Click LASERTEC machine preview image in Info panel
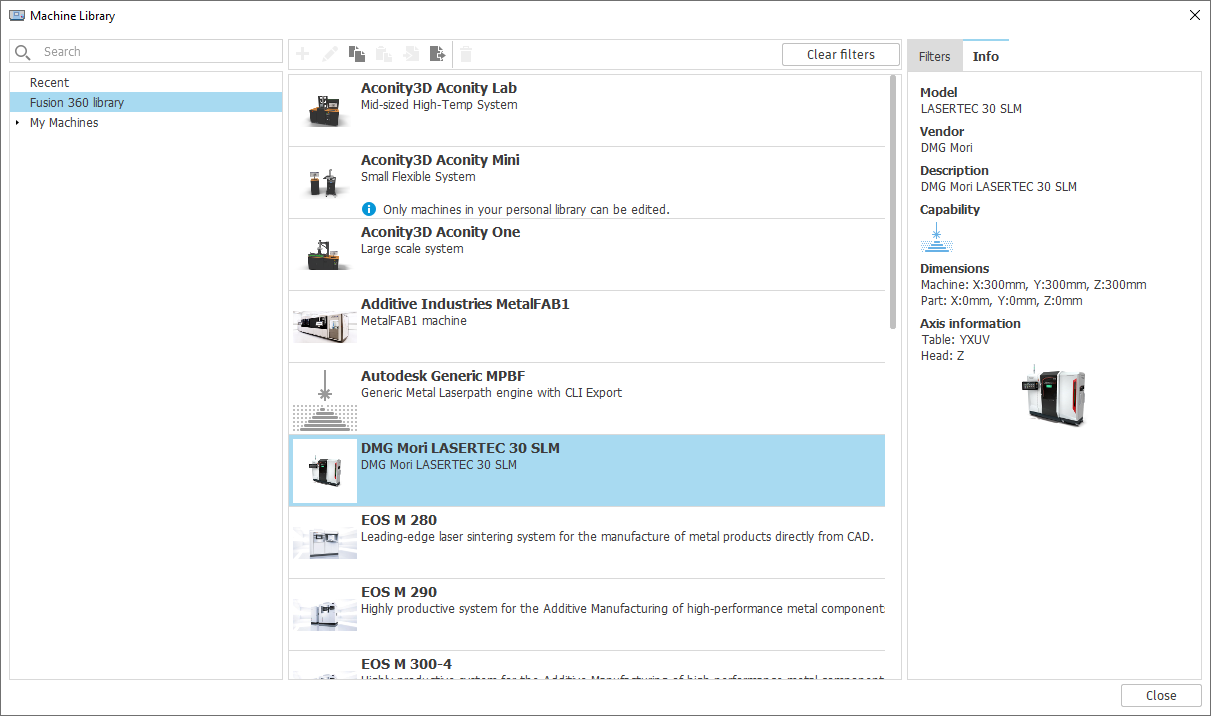The height and width of the screenshot is (716, 1211). tap(1053, 397)
